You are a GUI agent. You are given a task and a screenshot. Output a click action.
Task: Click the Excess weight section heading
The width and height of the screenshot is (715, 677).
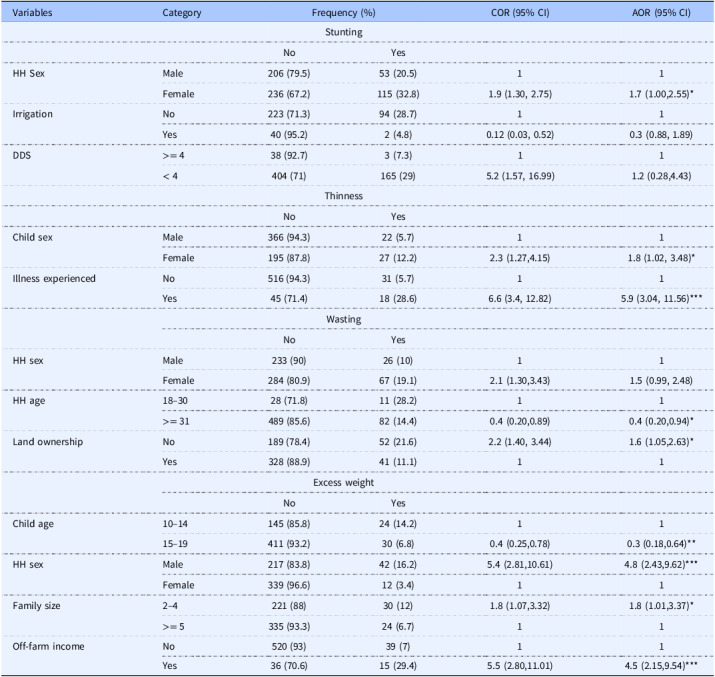343,483
